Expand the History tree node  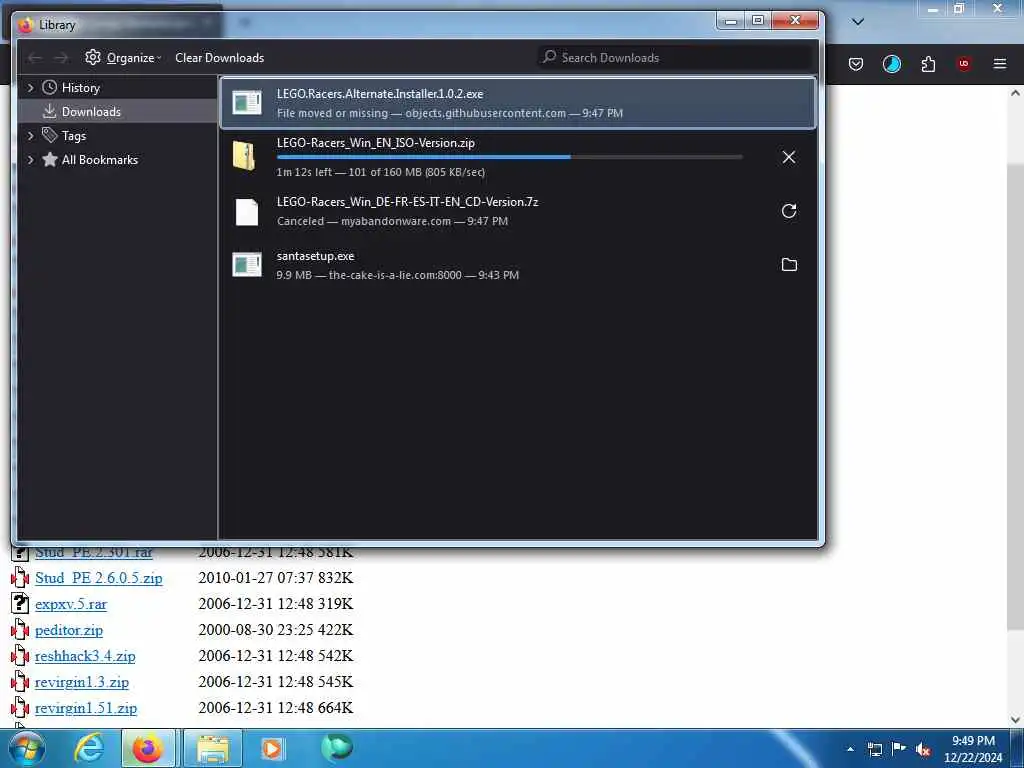30,88
